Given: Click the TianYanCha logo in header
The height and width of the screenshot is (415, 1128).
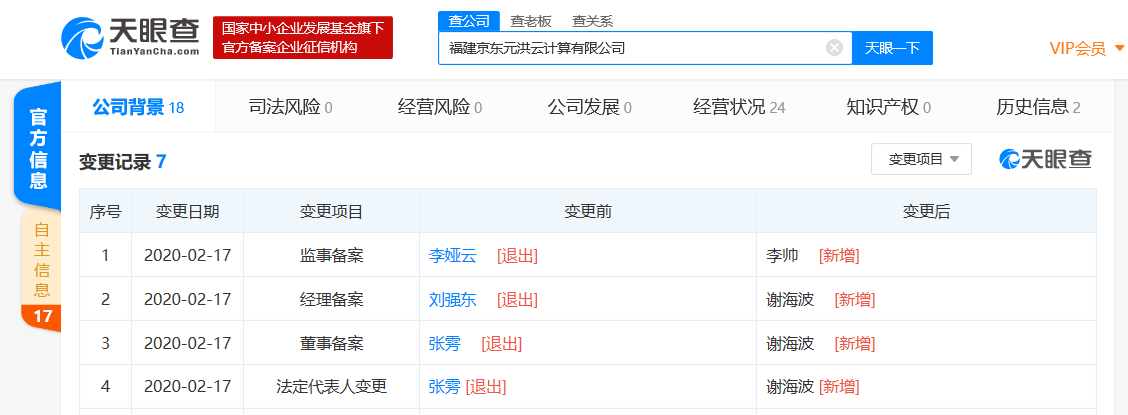Looking at the screenshot, I should pyautogui.click(x=130, y=37).
